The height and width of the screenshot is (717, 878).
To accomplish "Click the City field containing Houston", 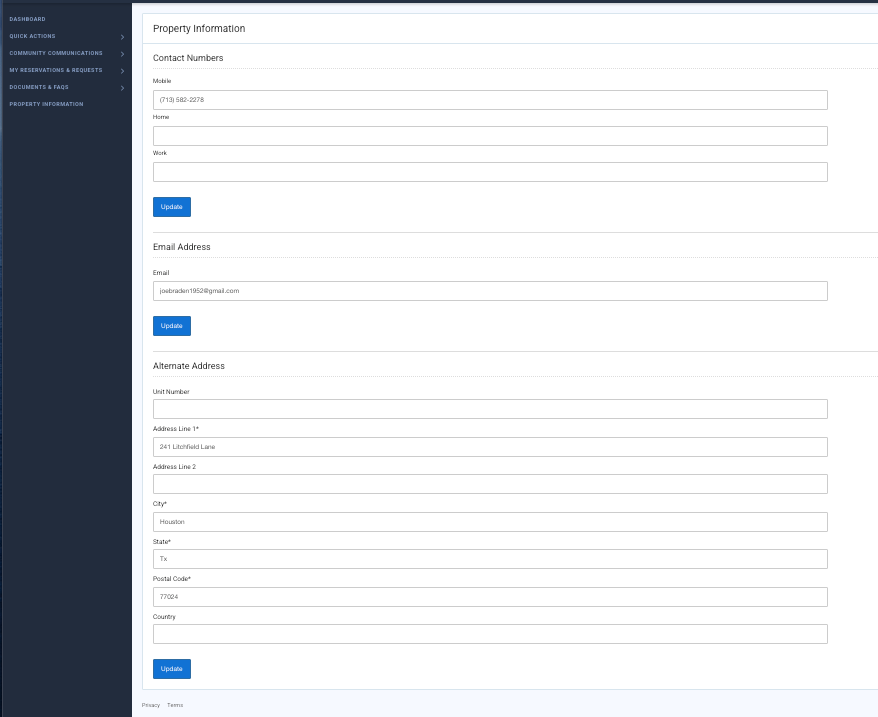I will click(490, 522).
